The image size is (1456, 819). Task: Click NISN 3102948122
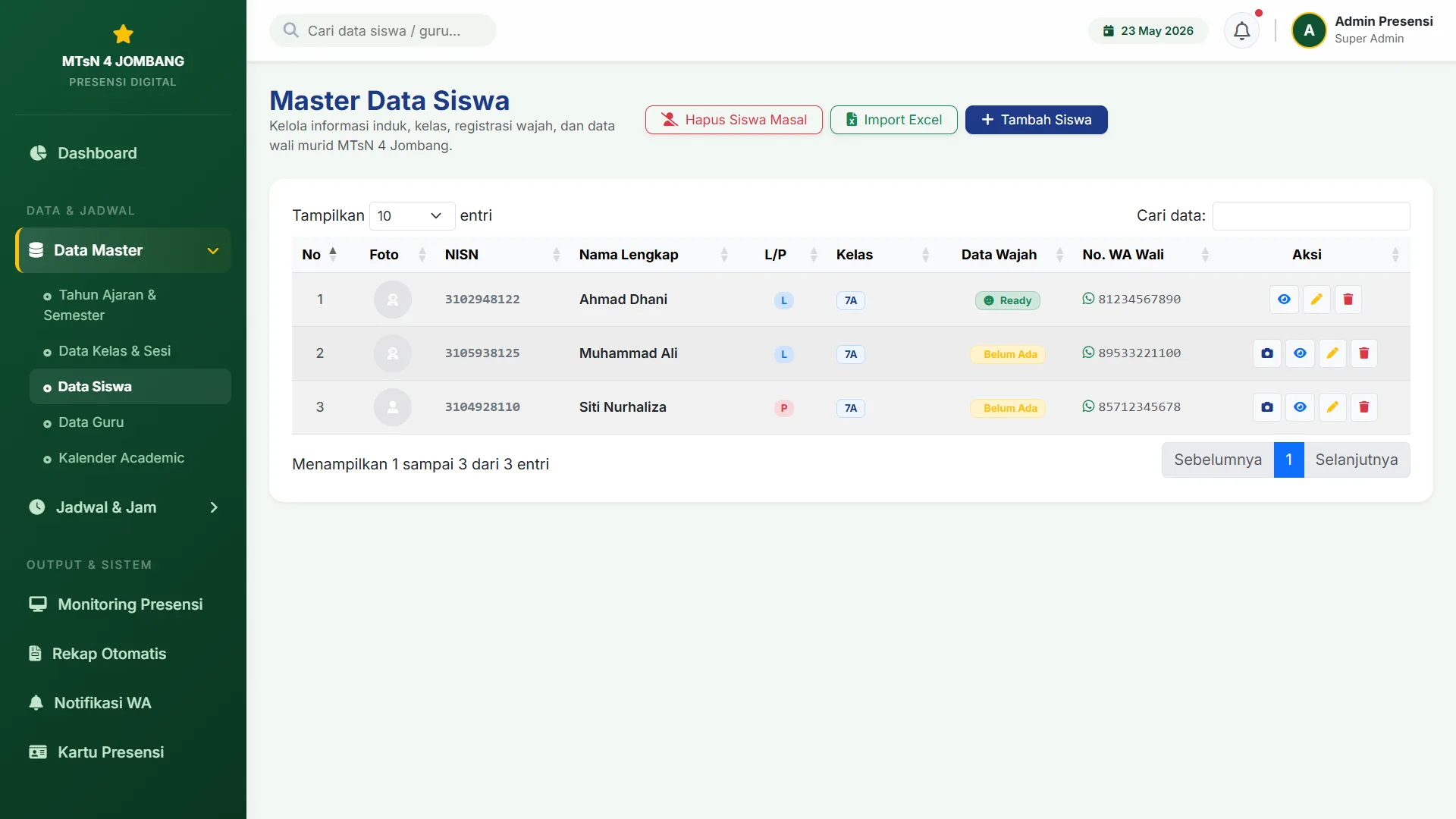click(482, 300)
